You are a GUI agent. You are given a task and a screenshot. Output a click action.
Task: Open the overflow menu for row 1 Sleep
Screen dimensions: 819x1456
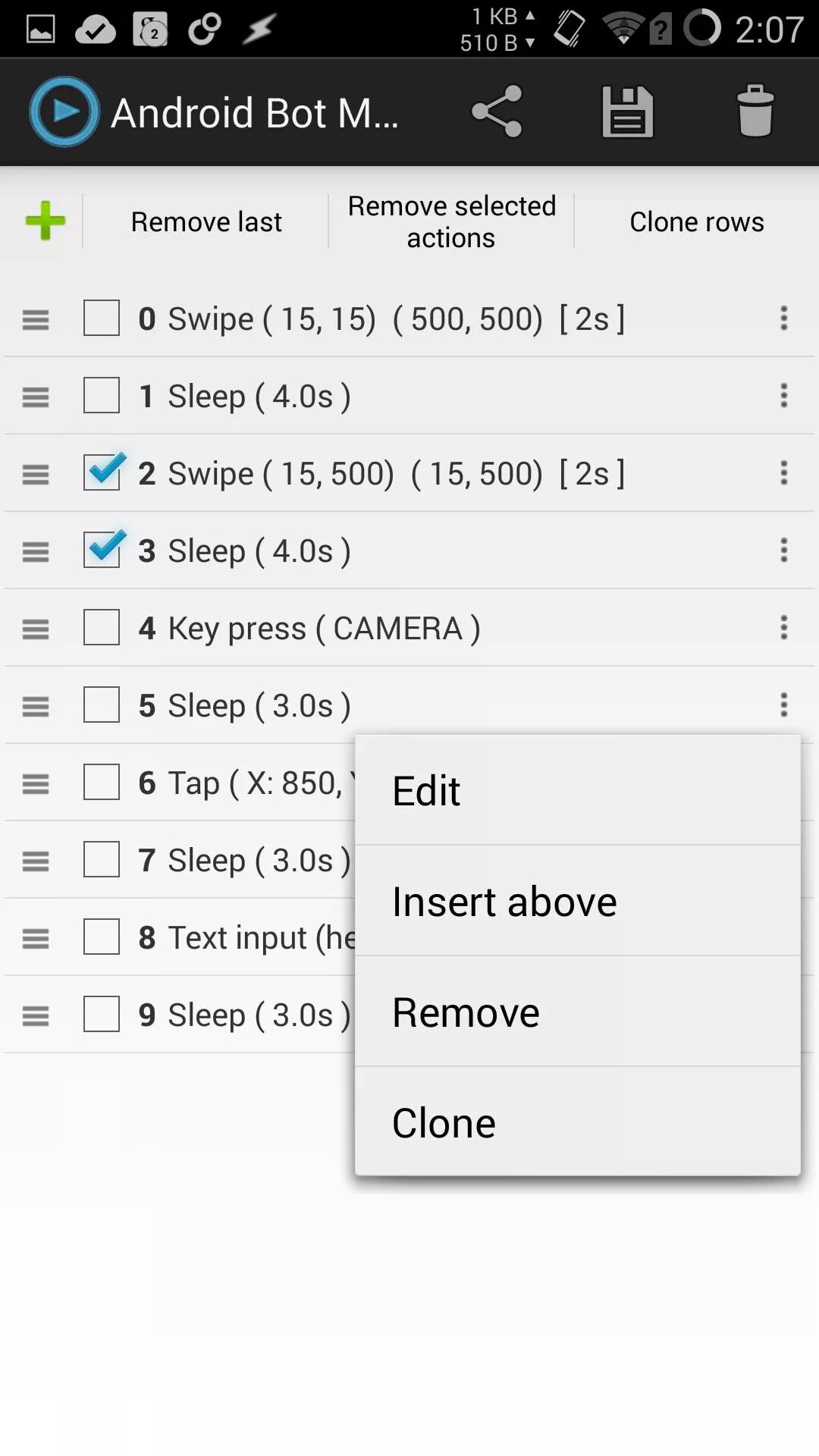pyautogui.click(x=784, y=396)
